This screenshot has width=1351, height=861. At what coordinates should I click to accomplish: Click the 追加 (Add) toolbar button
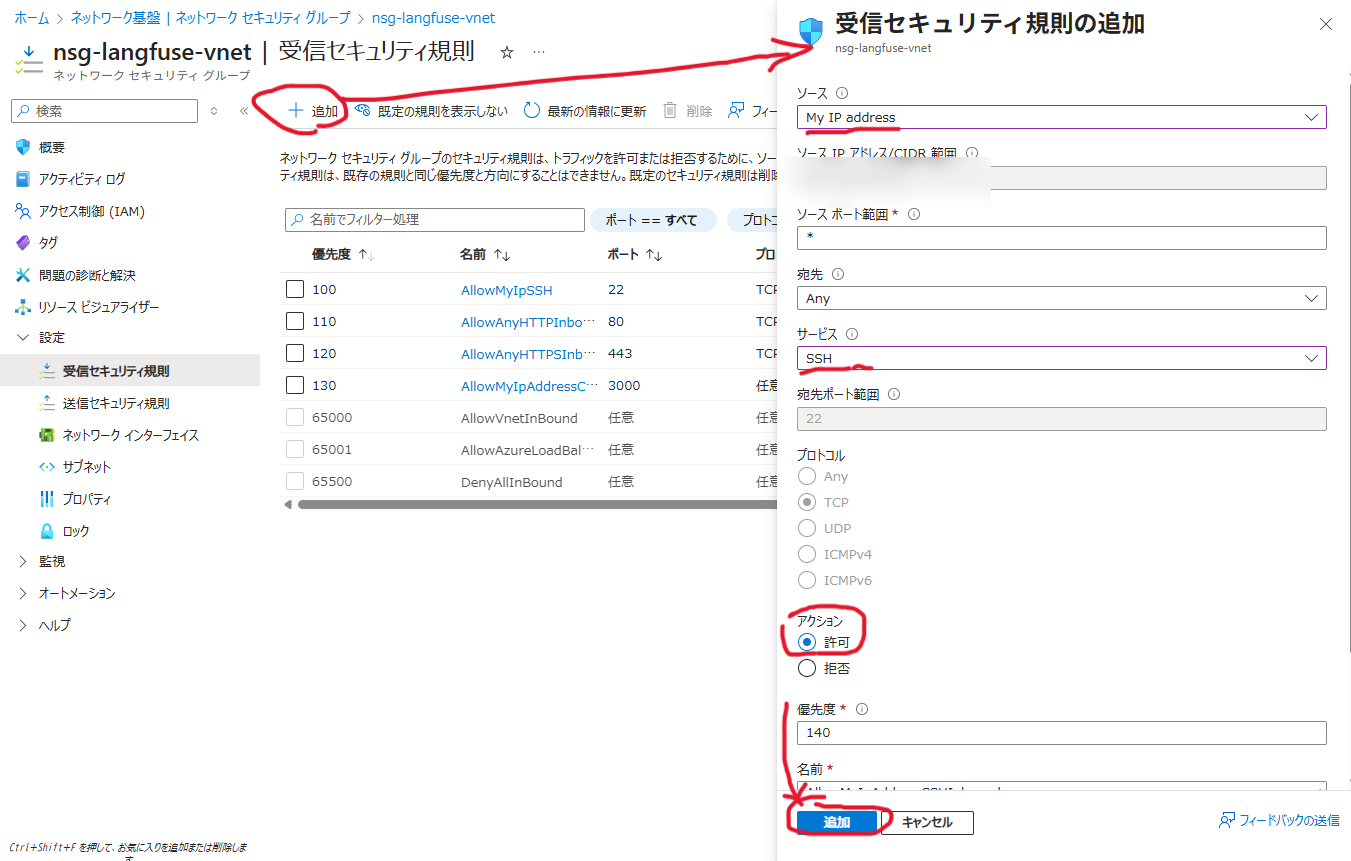pos(313,111)
